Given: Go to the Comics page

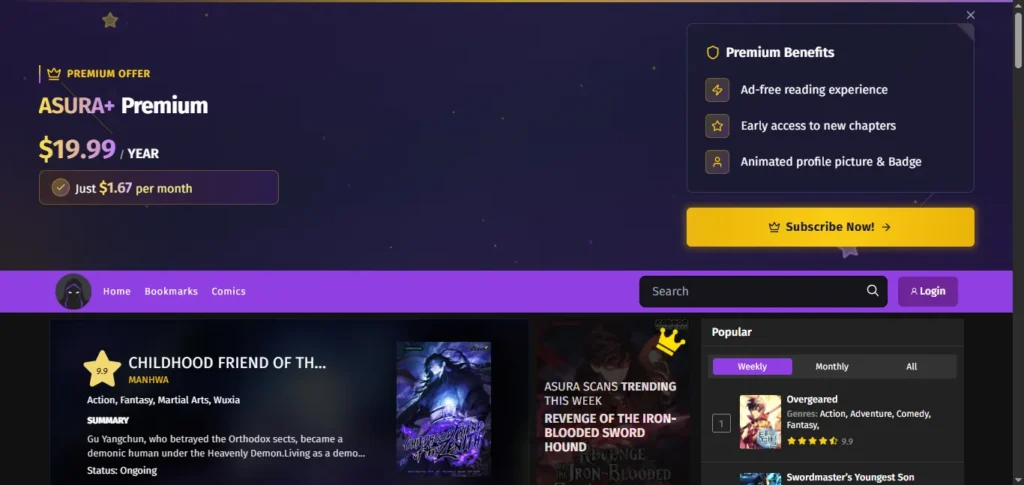Looking at the screenshot, I should [229, 291].
